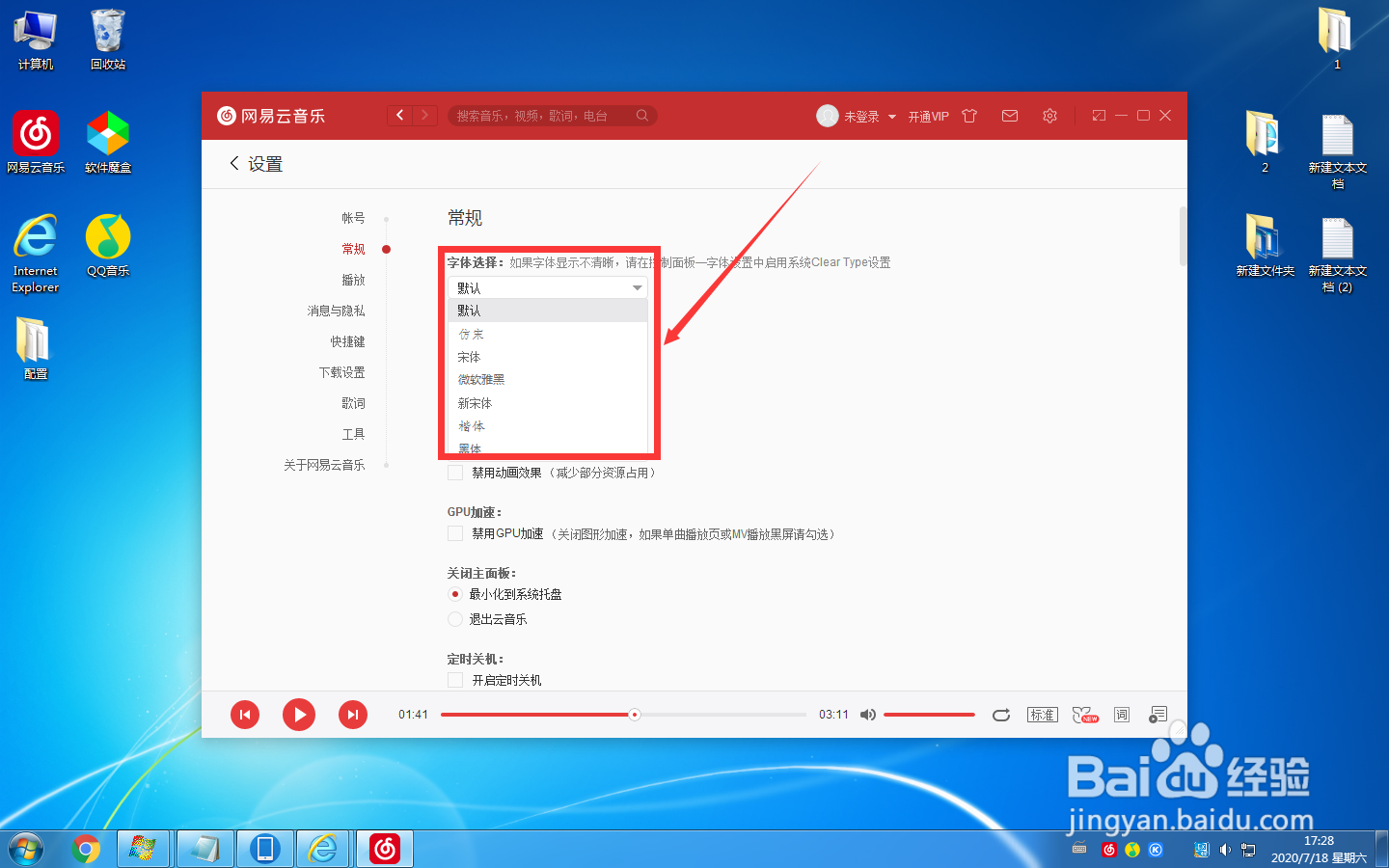
Task: Open QQ音乐 desktop icon
Action: pos(108,246)
